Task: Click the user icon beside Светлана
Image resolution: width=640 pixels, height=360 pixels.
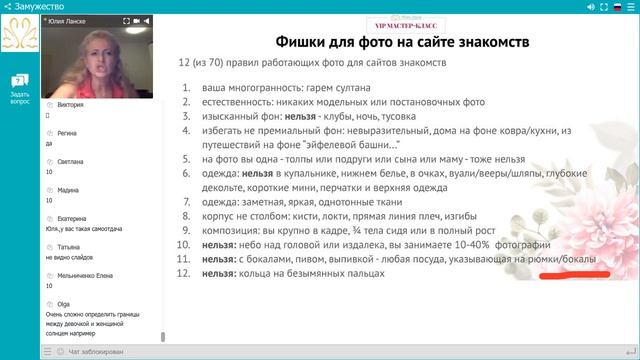Action: pyautogui.click(x=50, y=162)
